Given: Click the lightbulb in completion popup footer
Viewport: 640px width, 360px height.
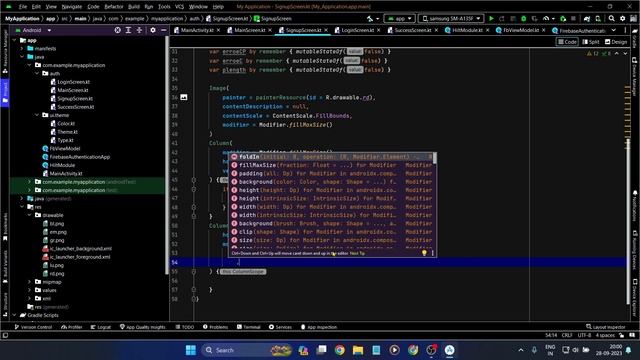Looking at the screenshot, I should (x=424, y=253).
